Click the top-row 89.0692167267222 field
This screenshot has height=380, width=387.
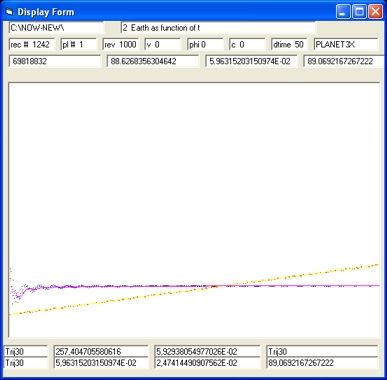(344, 61)
